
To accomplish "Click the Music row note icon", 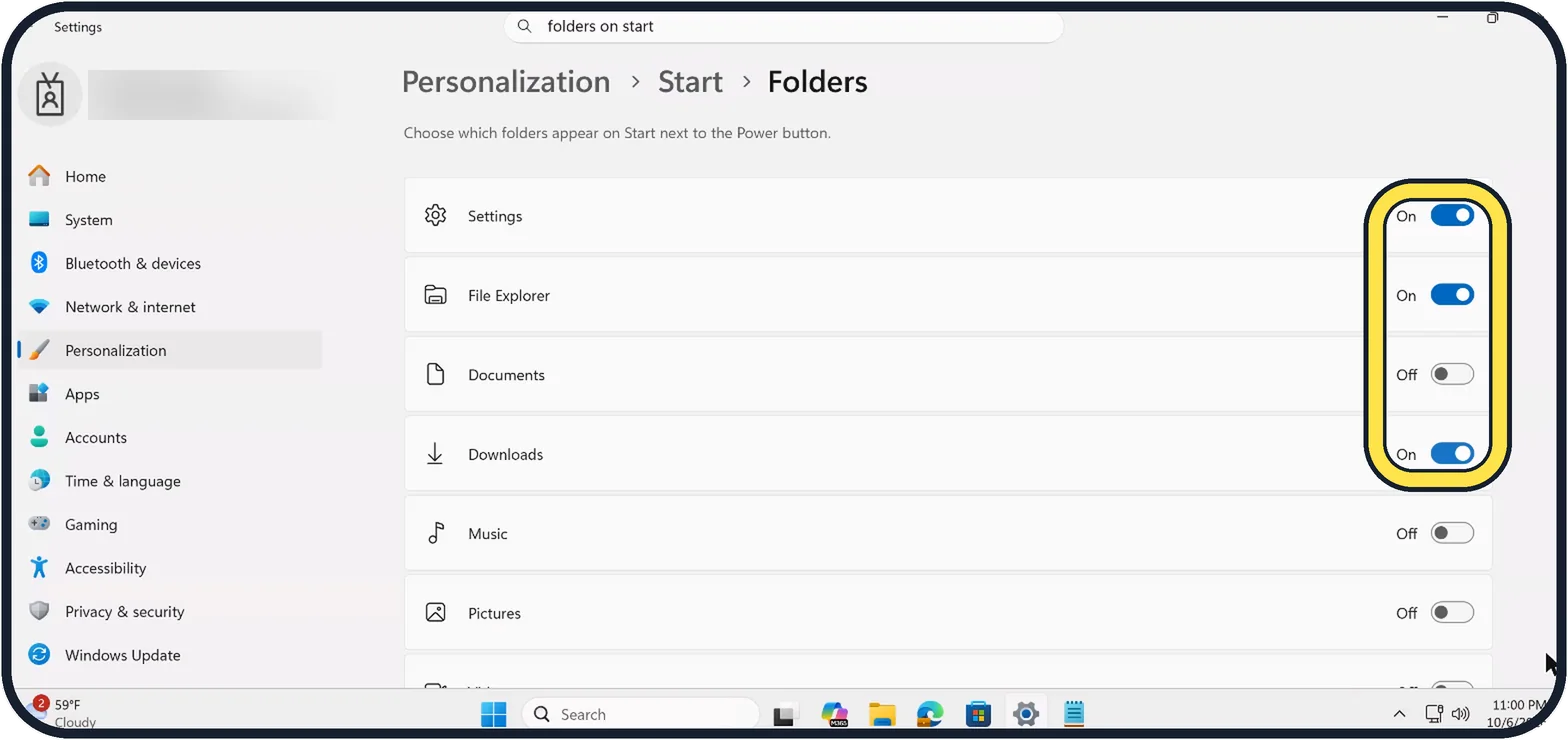I will (435, 534).
